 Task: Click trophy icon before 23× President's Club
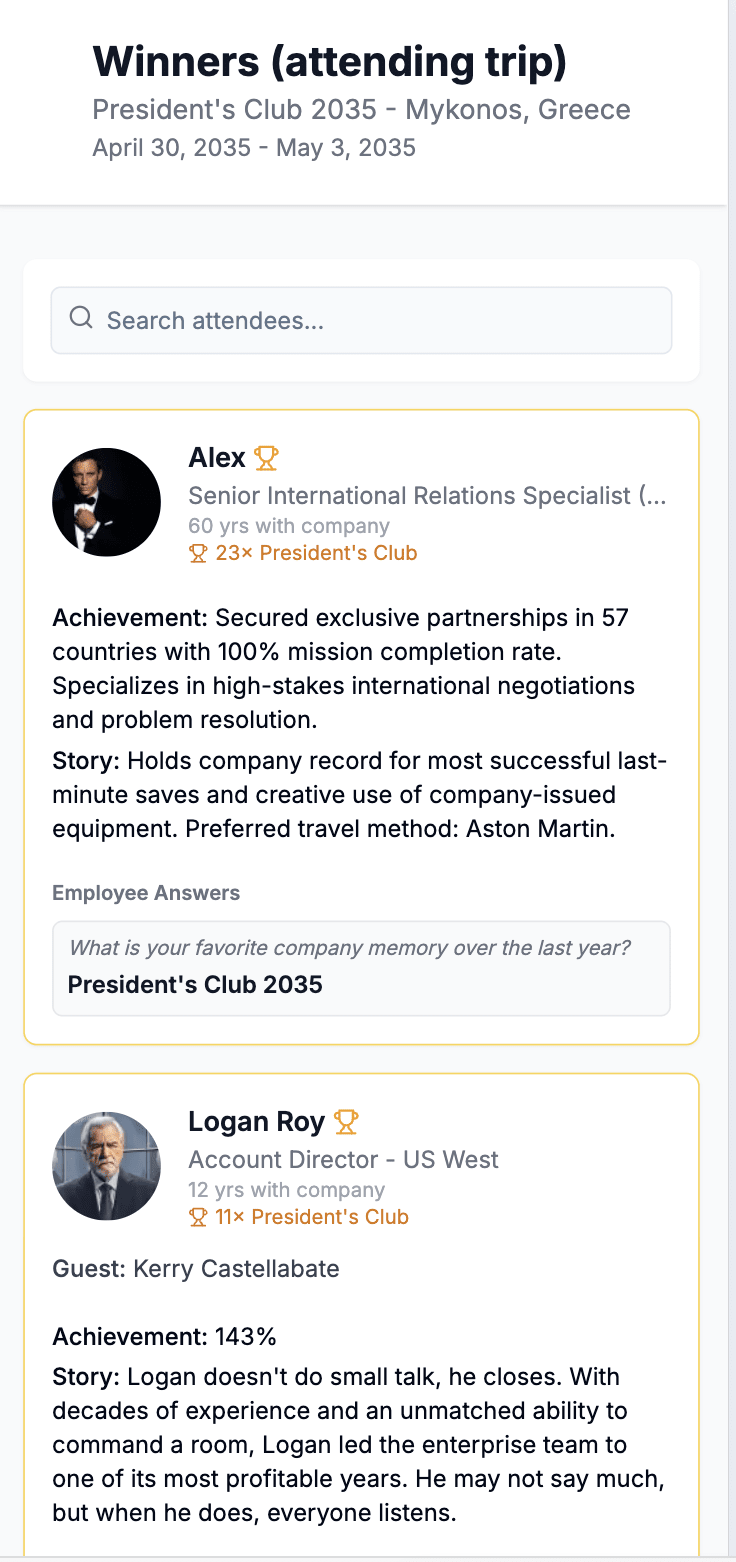point(198,553)
